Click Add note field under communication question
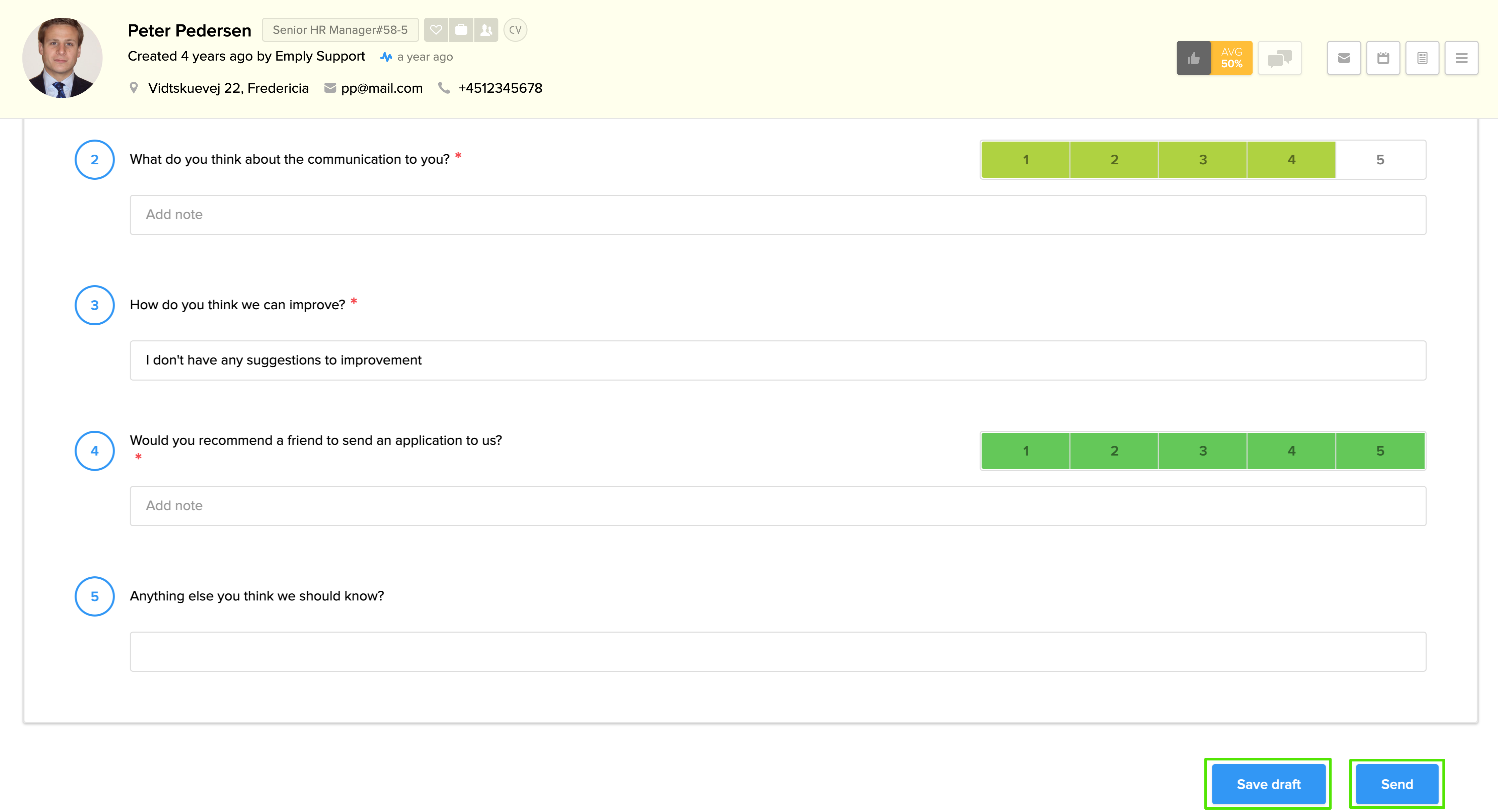 pyautogui.click(x=777, y=215)
